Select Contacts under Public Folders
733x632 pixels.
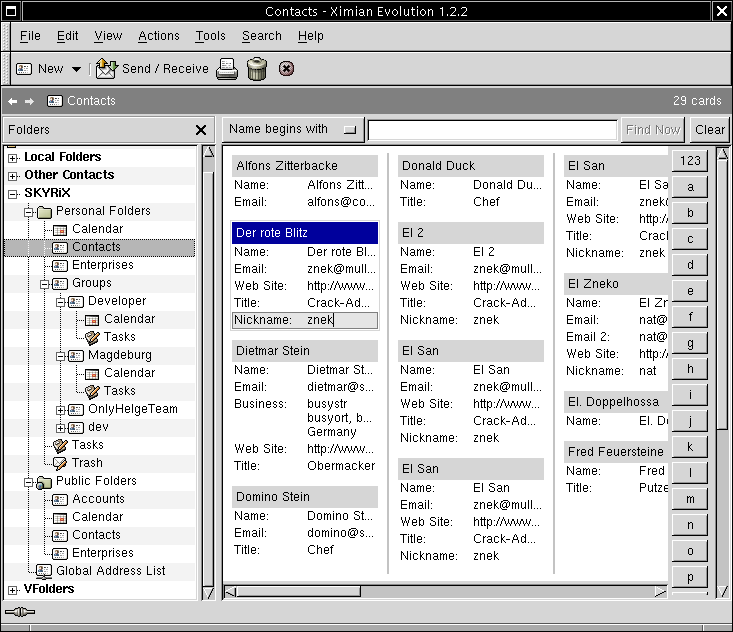pos(96,535)
